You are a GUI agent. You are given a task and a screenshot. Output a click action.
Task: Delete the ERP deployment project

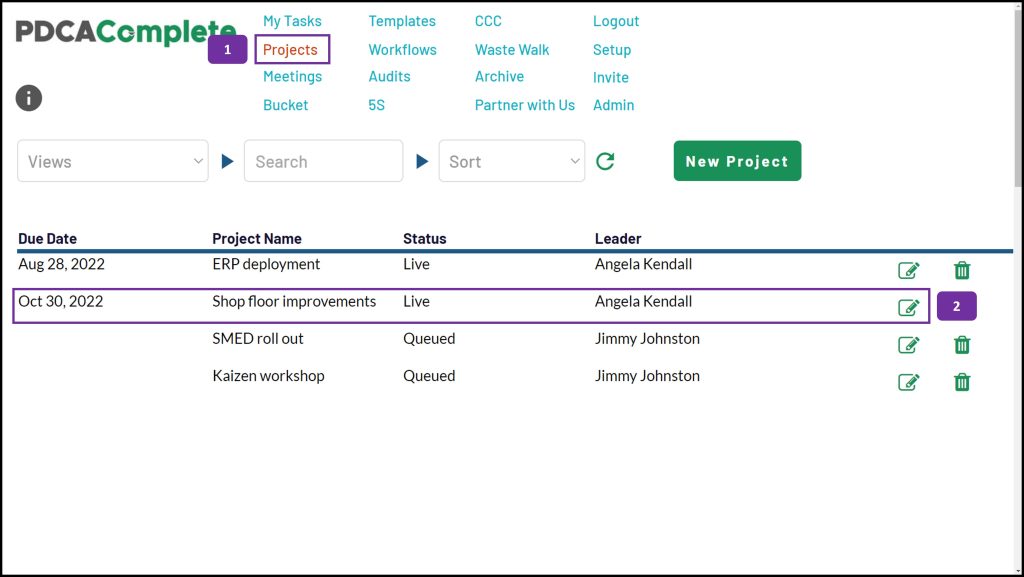[962, 270]
